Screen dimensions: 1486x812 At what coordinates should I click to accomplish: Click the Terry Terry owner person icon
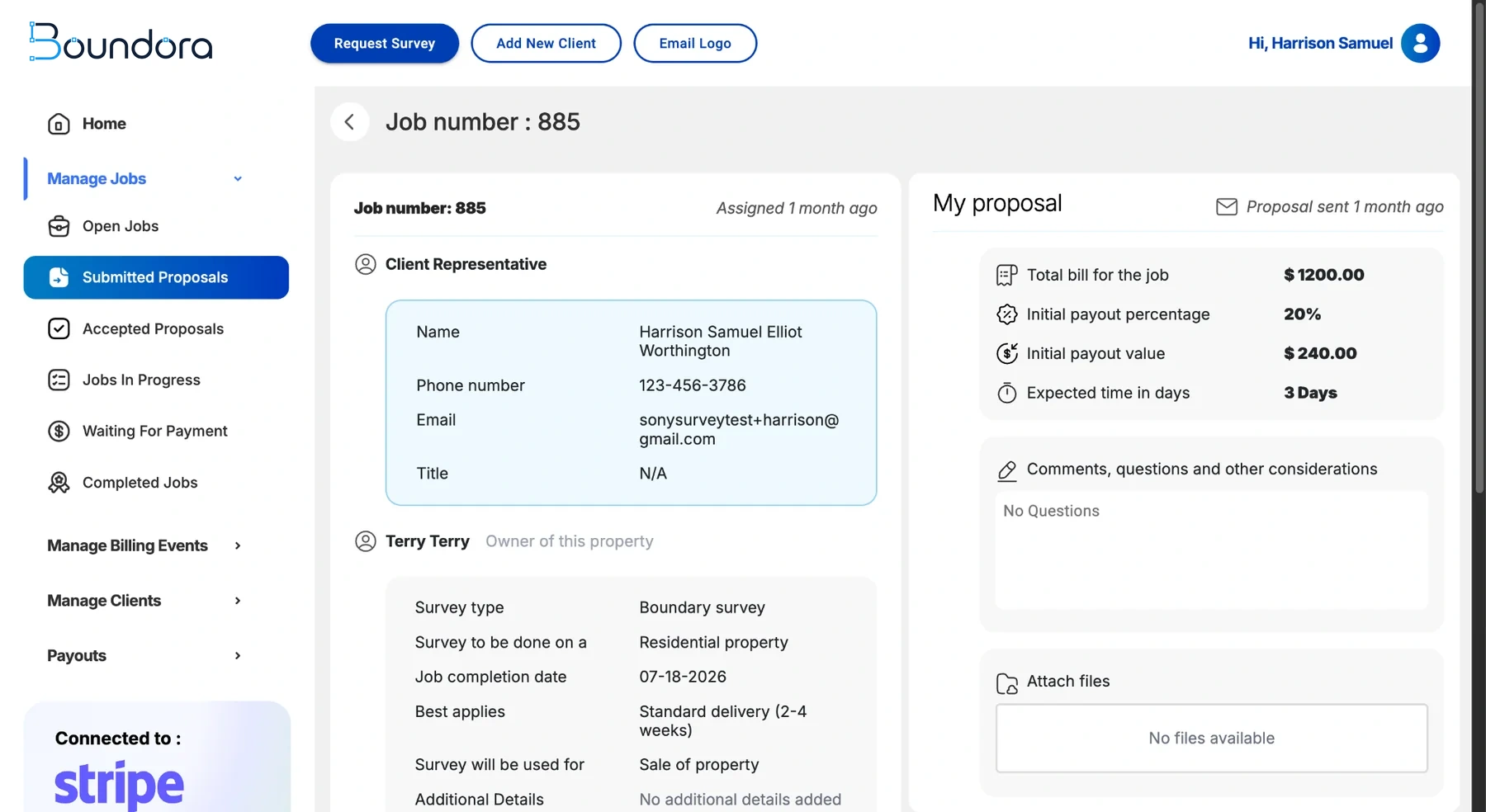(365, 541)
